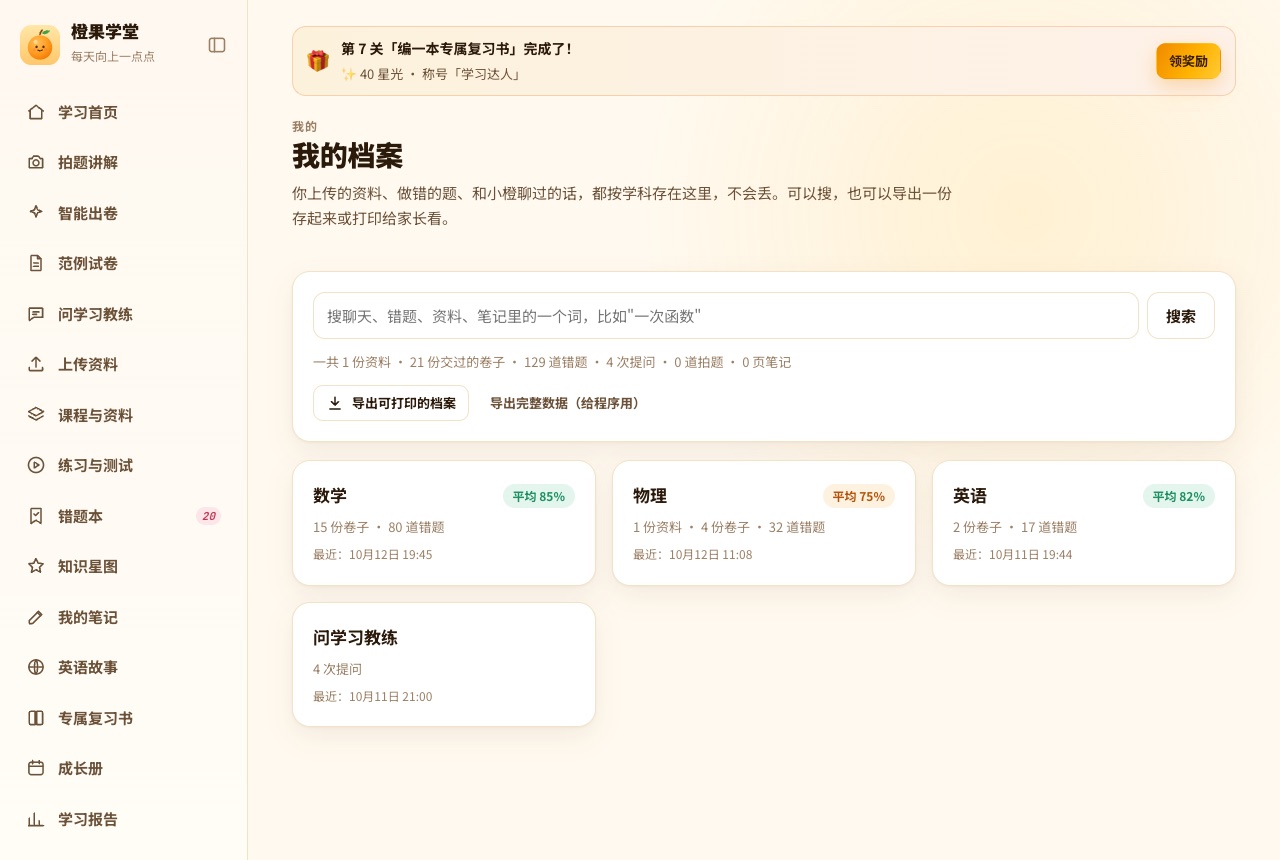Image resolution: width=1280 pixels, height=860 pixels.
Task: Click the sparkle icon beside 智能出卷
Action: (x=36, y=213)
